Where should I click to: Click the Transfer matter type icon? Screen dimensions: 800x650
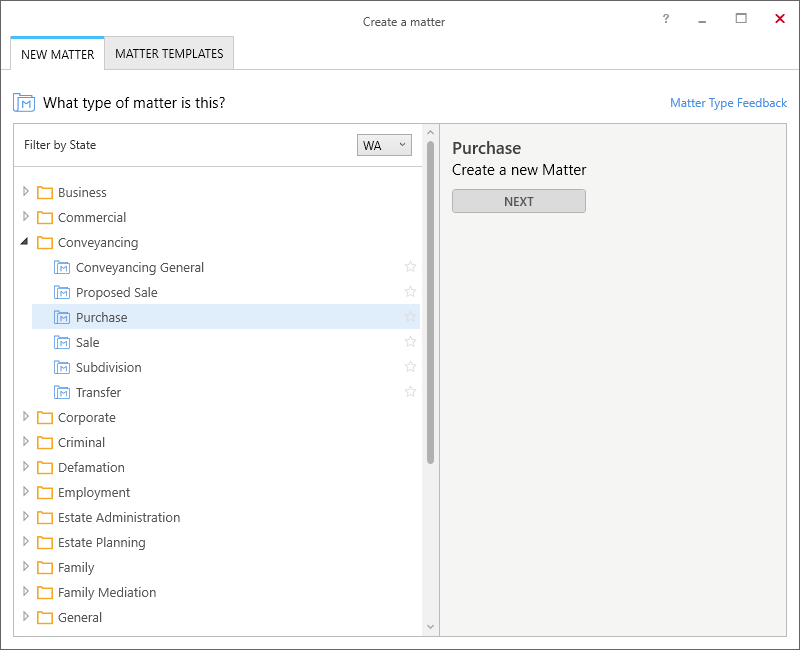62,393
